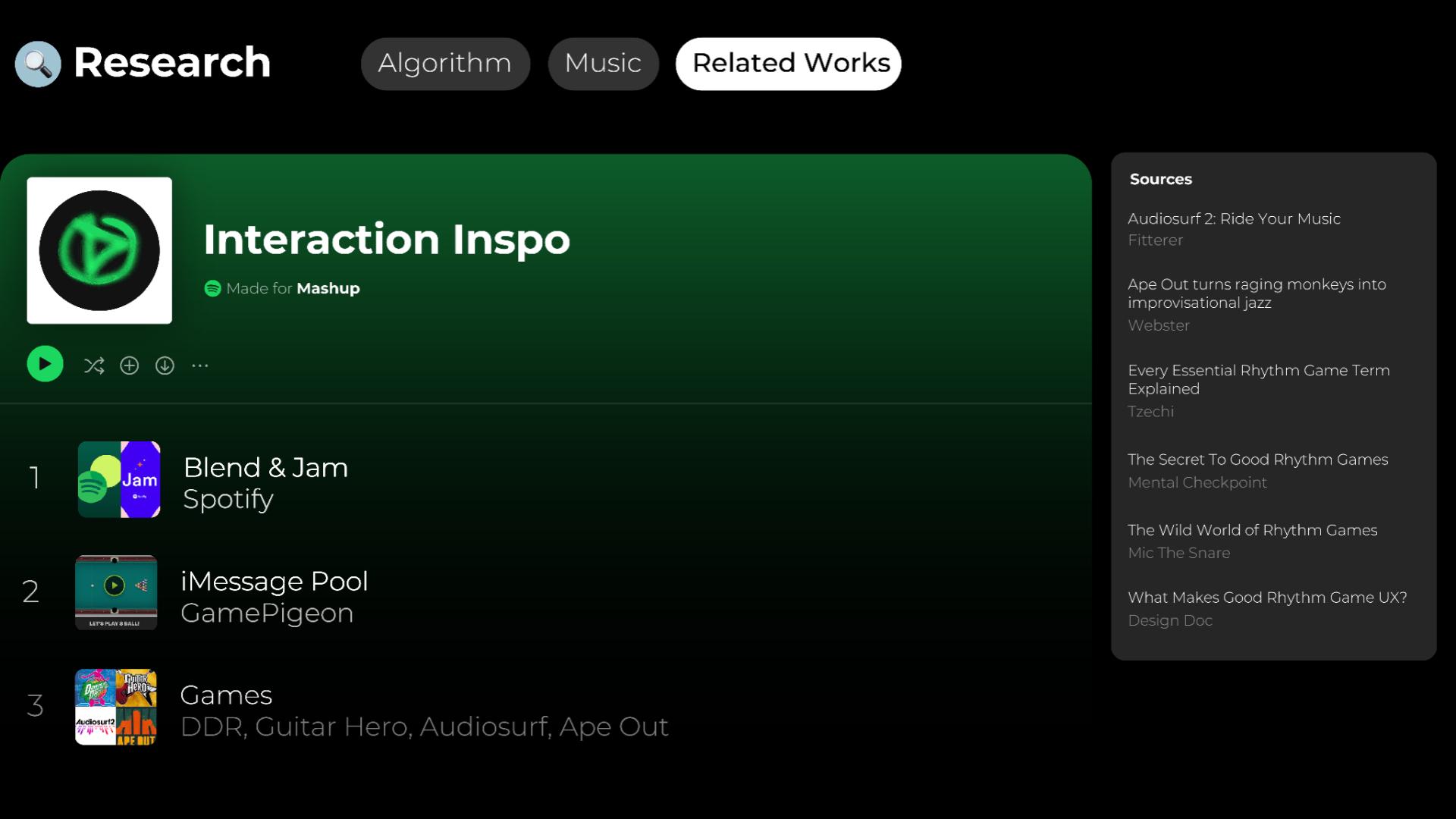Open the more options ellipsis menu
This screenshot has width=1456, height=819.
click(200, 366)
